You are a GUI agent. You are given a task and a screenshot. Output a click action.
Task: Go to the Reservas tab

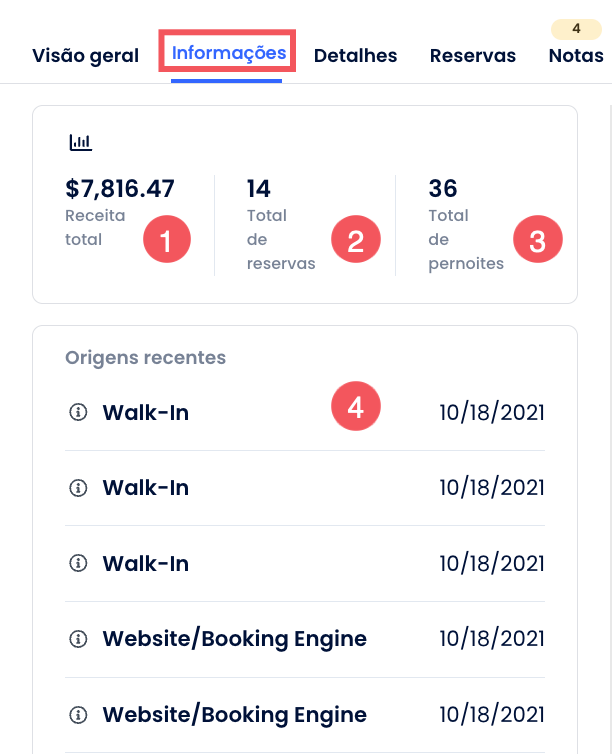[x=472, y=56]
